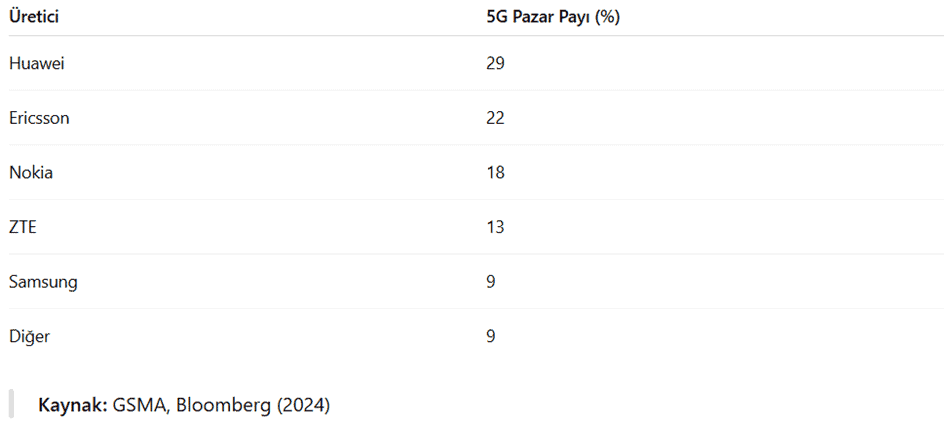Click Nokia's market share value 18
The width and height of the screenshot is (945, 427).
coord(495,172)
